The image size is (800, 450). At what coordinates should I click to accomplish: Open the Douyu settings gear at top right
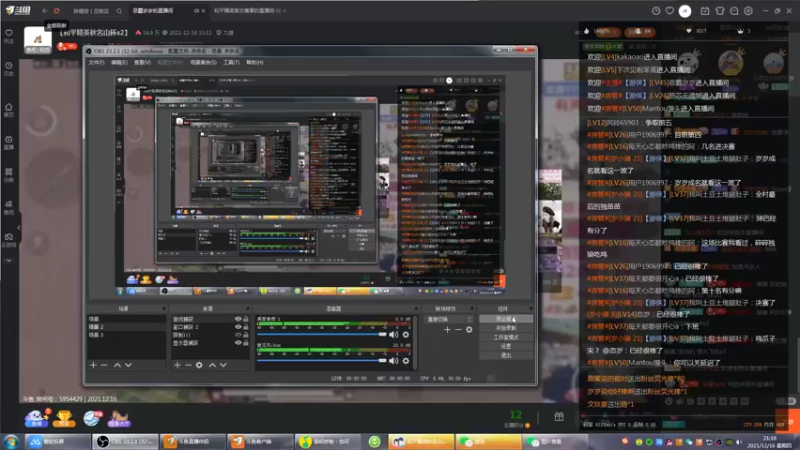click(x=748, y=11)
